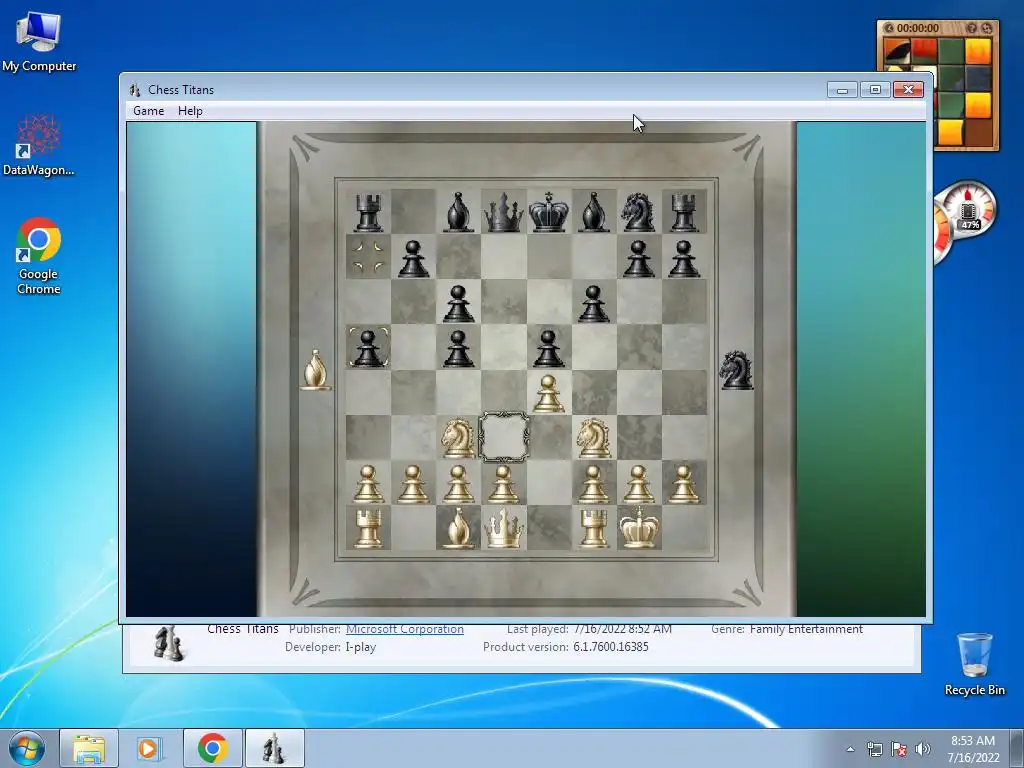
Task: Select the white pawn on e4
Action: (549, 394)
